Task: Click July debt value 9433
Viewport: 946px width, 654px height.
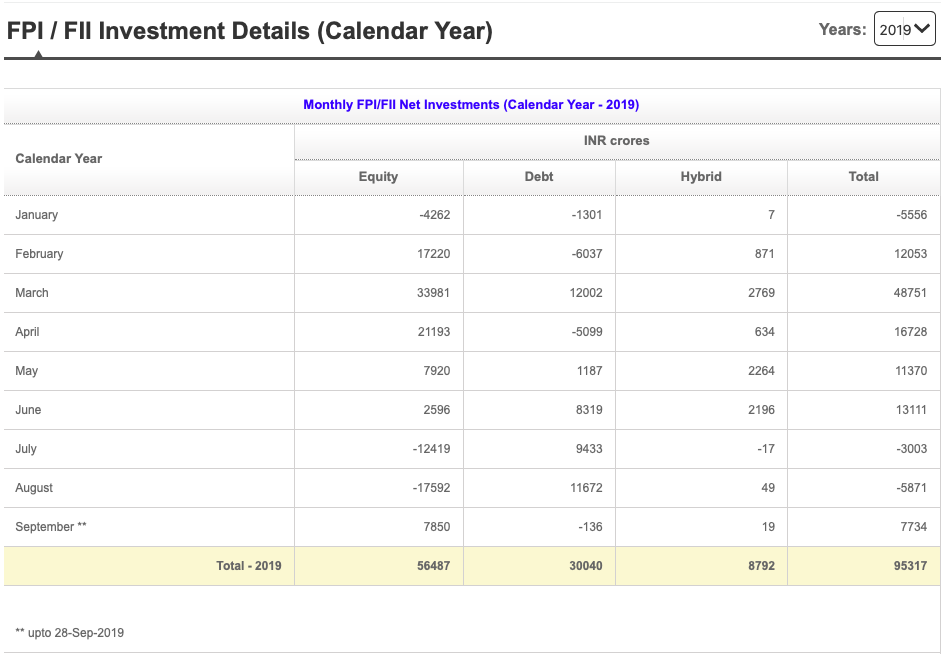Action: coord(589,449)
